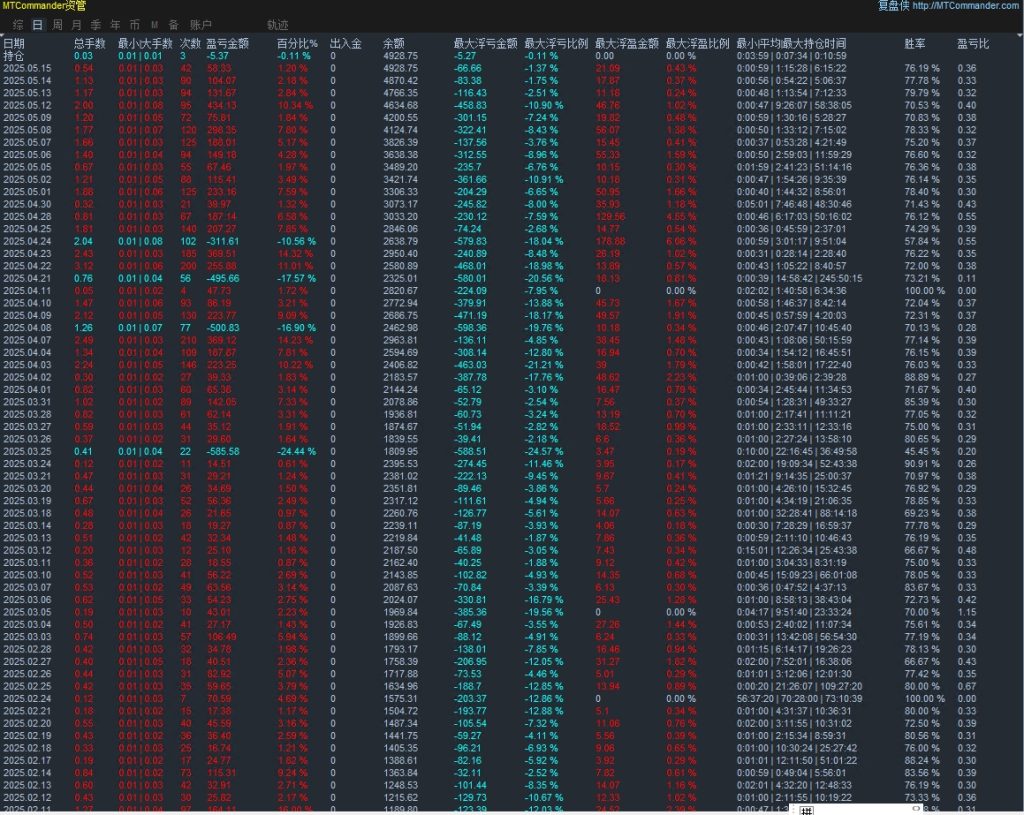This screenshot has height=815, width=1024.
Task: Click the 盈亏金额 column header
Action: click(227, 44)
